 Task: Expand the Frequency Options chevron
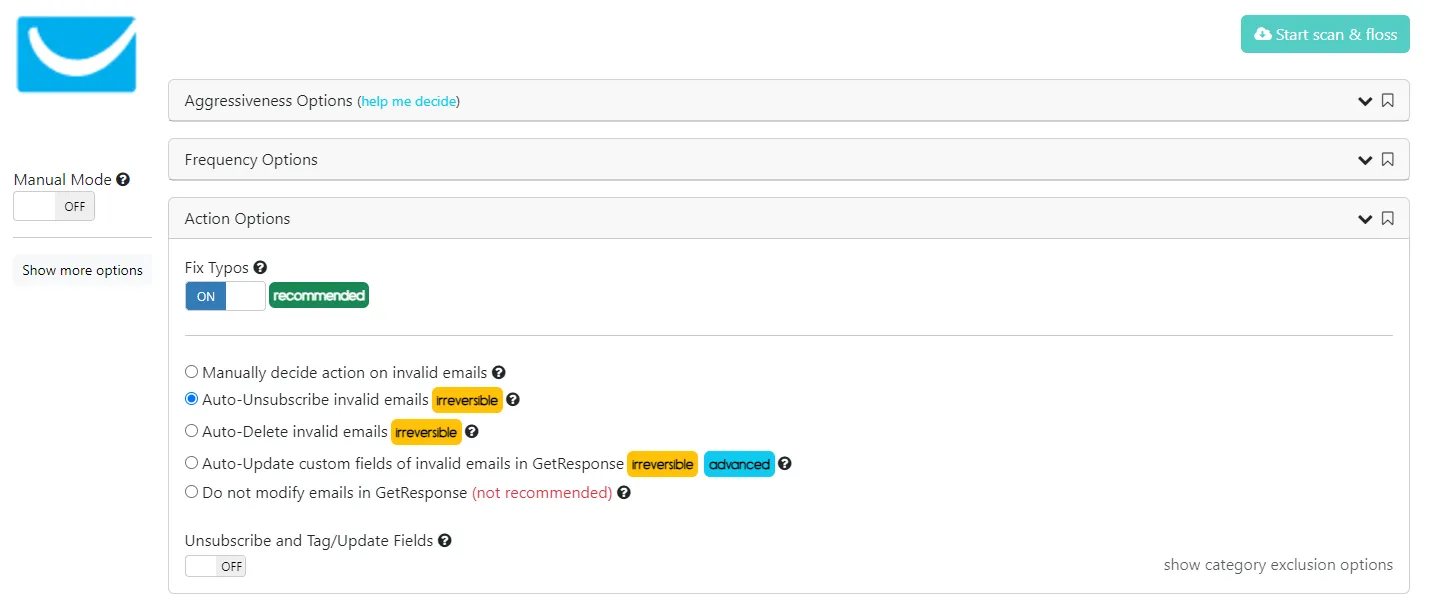click(x=1365, y=160)
